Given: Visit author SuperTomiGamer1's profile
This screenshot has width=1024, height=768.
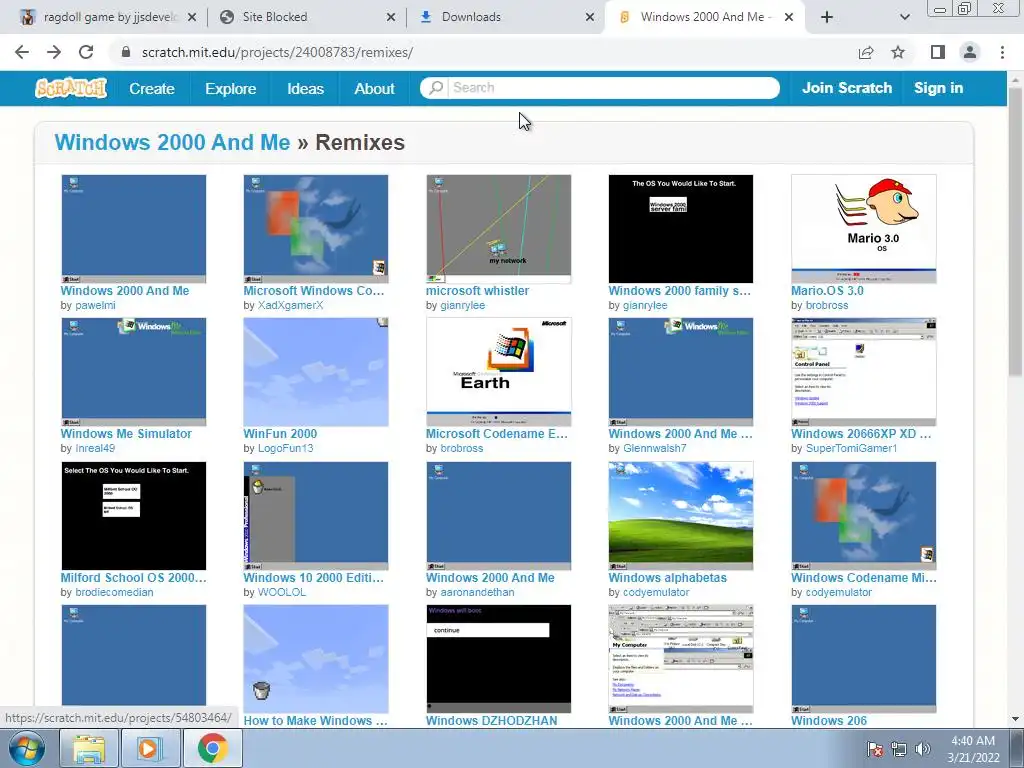Looking at the screenshot, I should (852, 448).
